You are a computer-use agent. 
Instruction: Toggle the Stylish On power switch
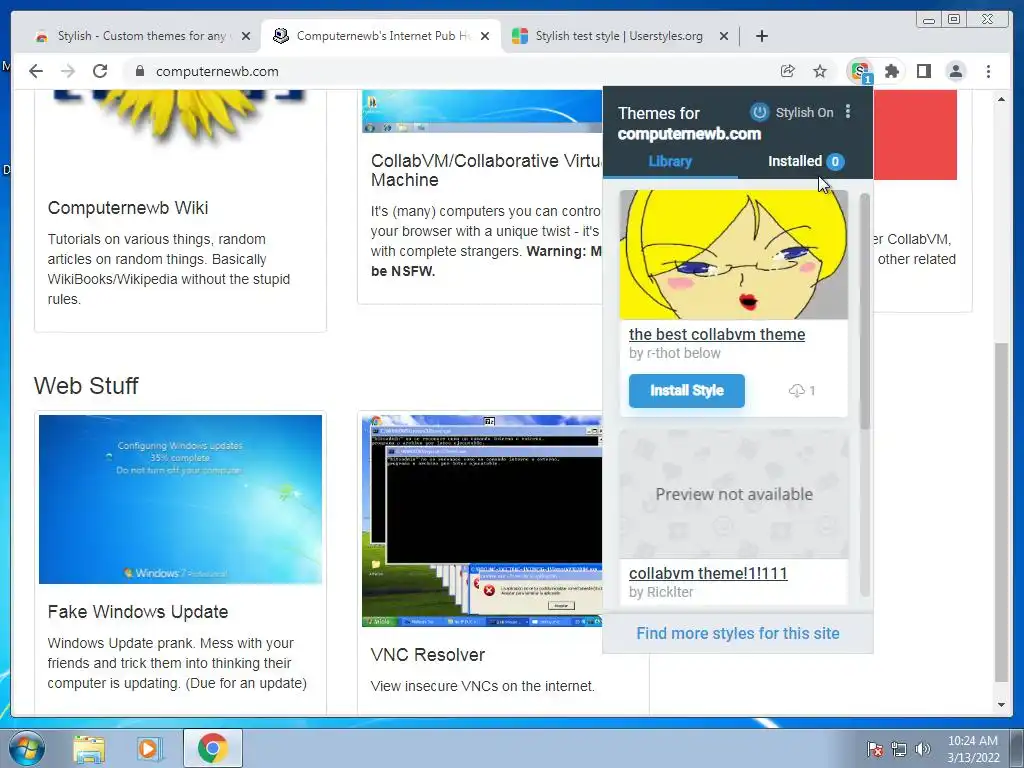[759, 112]
